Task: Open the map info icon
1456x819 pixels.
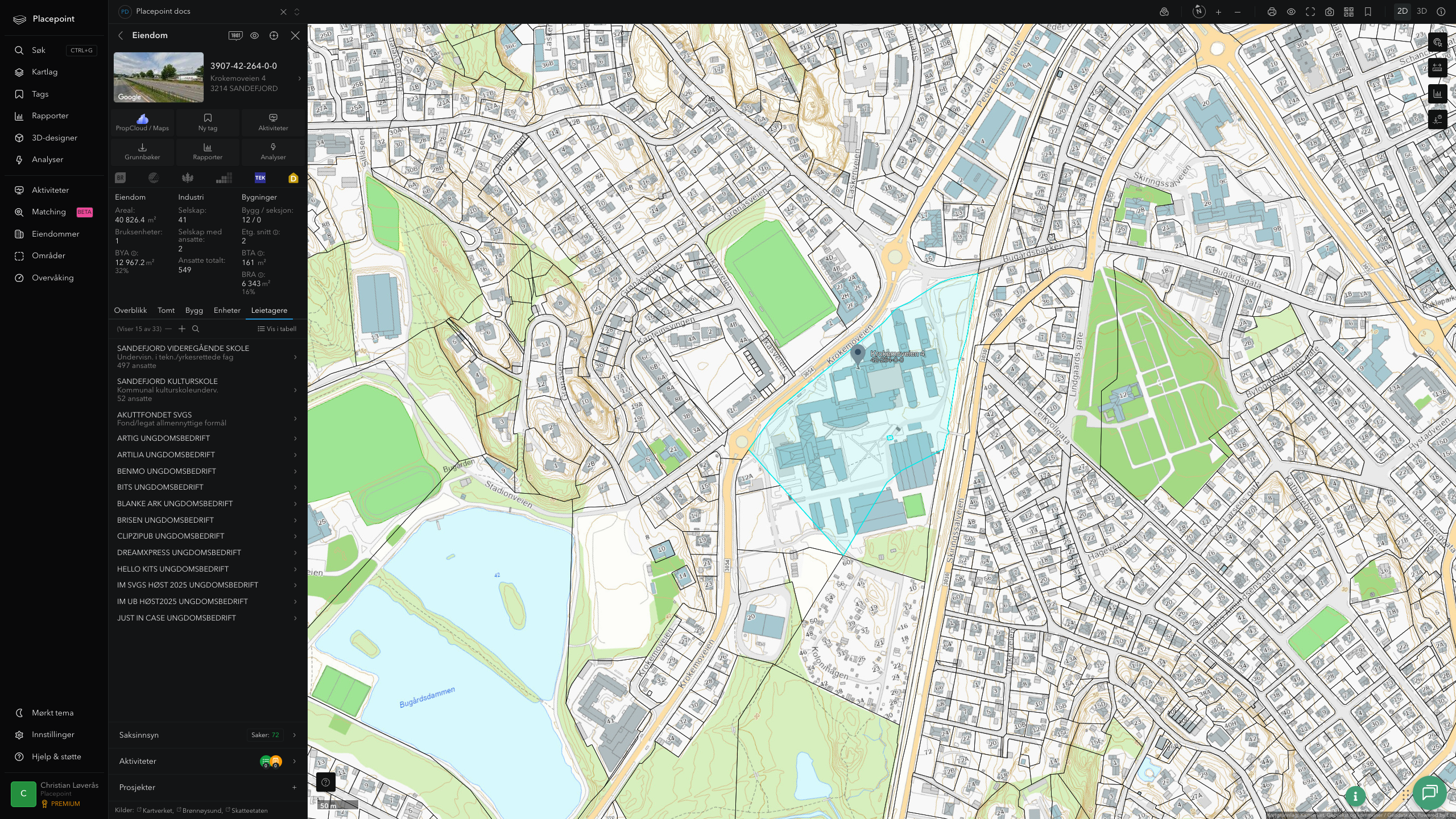Action: click(x=1441, y=11)
